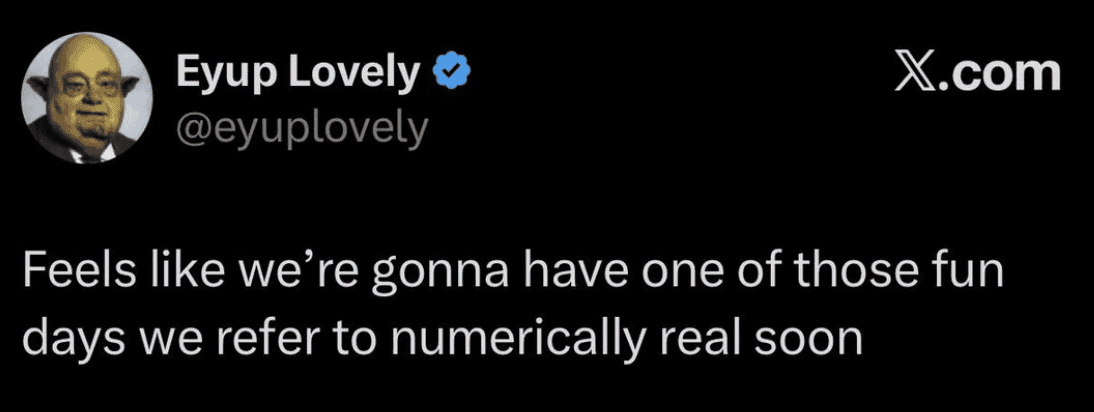Click Eyup Lovely's profile avatar
The height and width of the screenshot is (412, 1094).
(89, 96)
